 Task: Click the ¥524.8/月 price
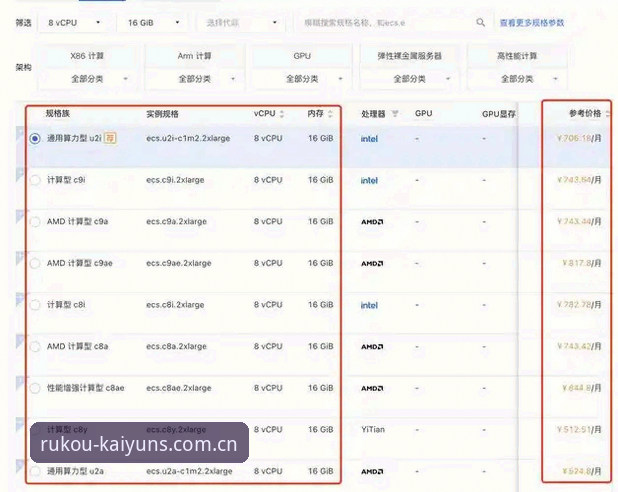coord(582,471)
